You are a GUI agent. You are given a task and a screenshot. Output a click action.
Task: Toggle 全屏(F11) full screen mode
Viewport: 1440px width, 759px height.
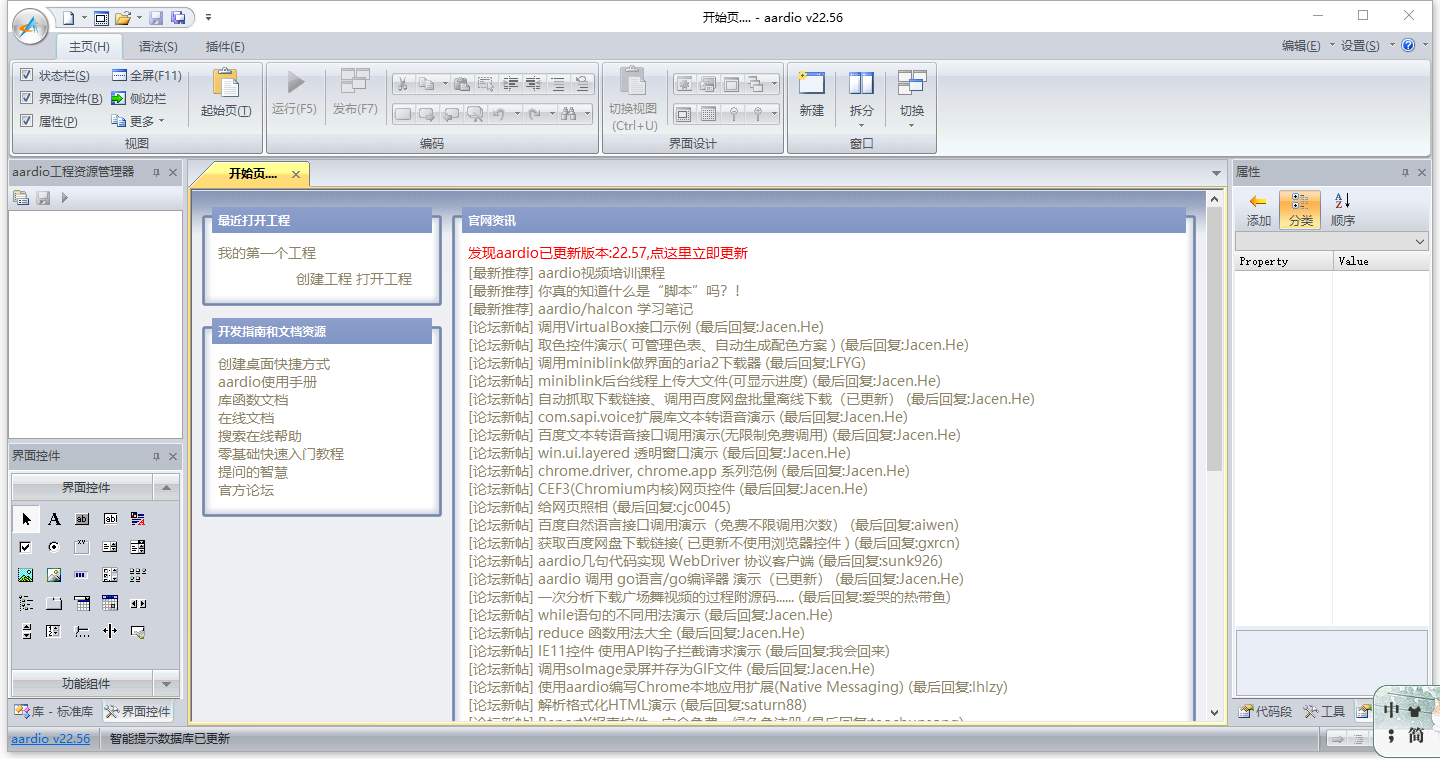146,76
